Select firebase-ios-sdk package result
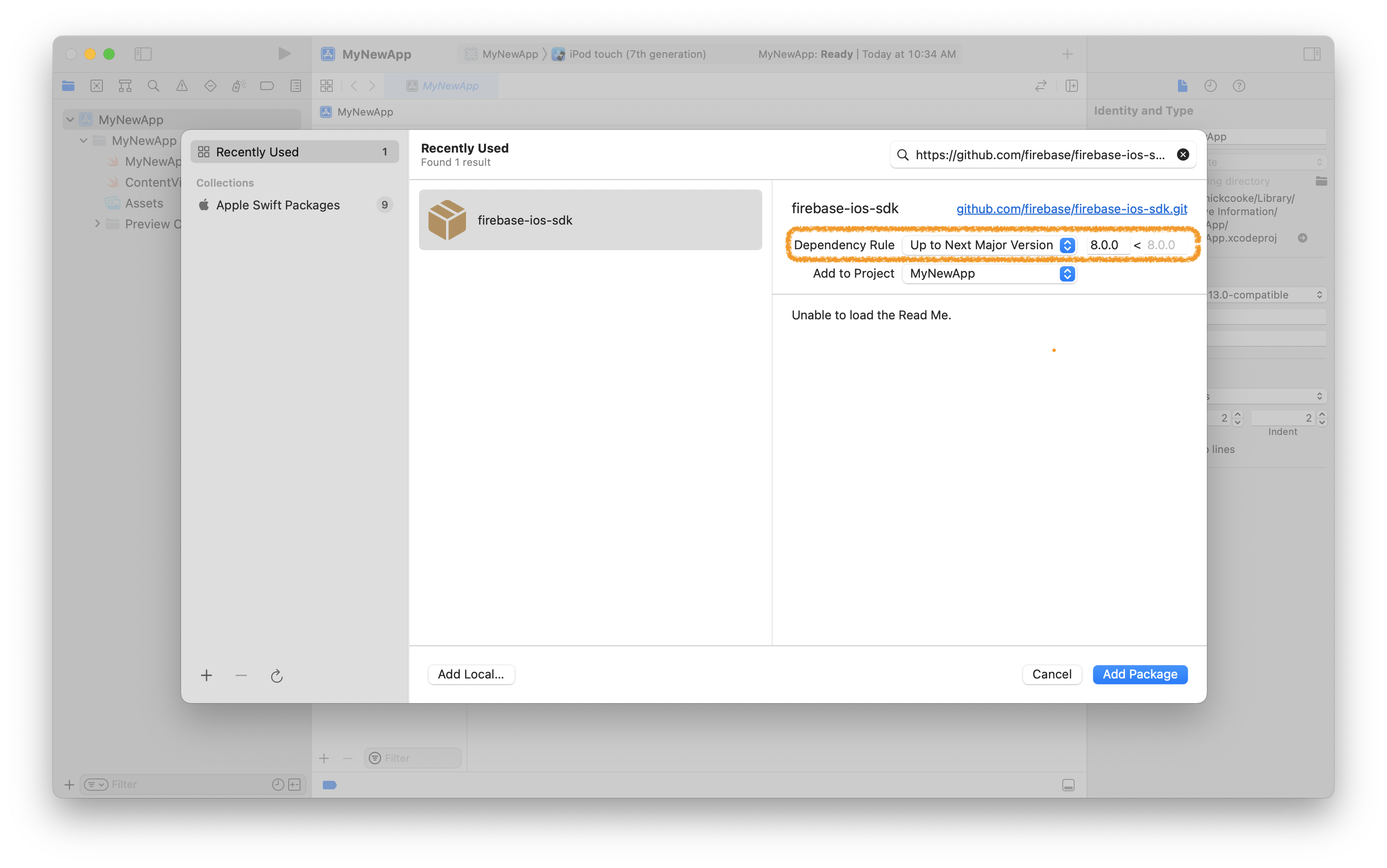 tap(591, 220)
